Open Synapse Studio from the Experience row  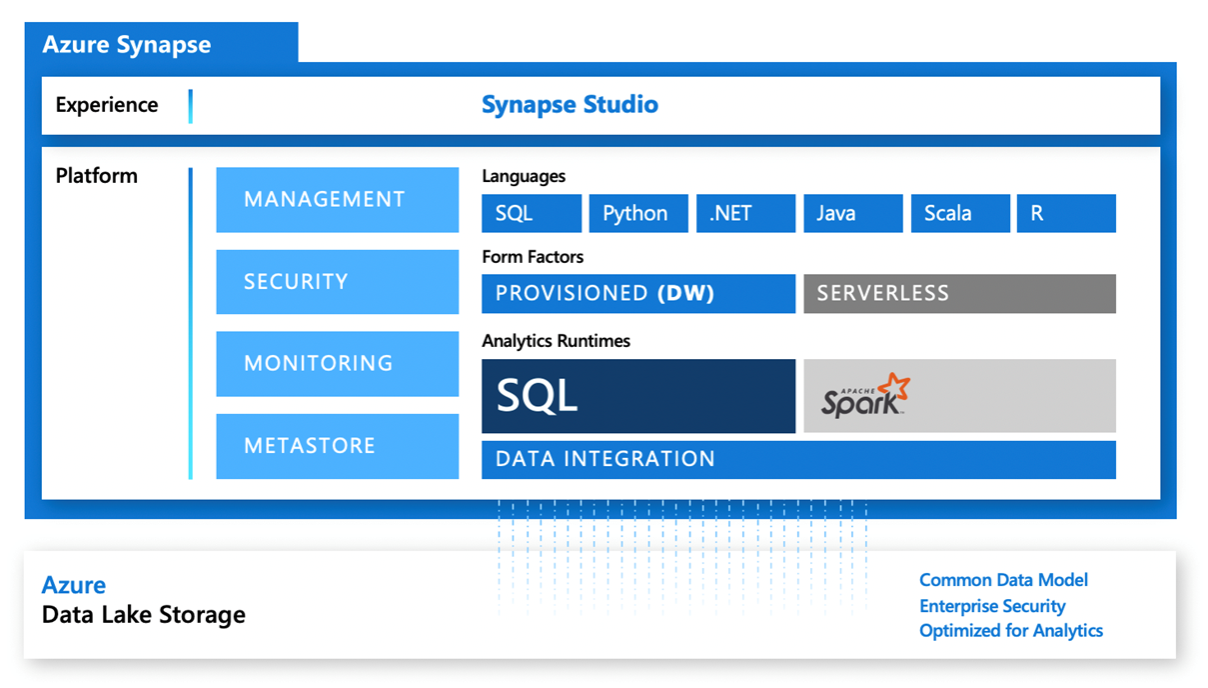(x=570, y=104)
